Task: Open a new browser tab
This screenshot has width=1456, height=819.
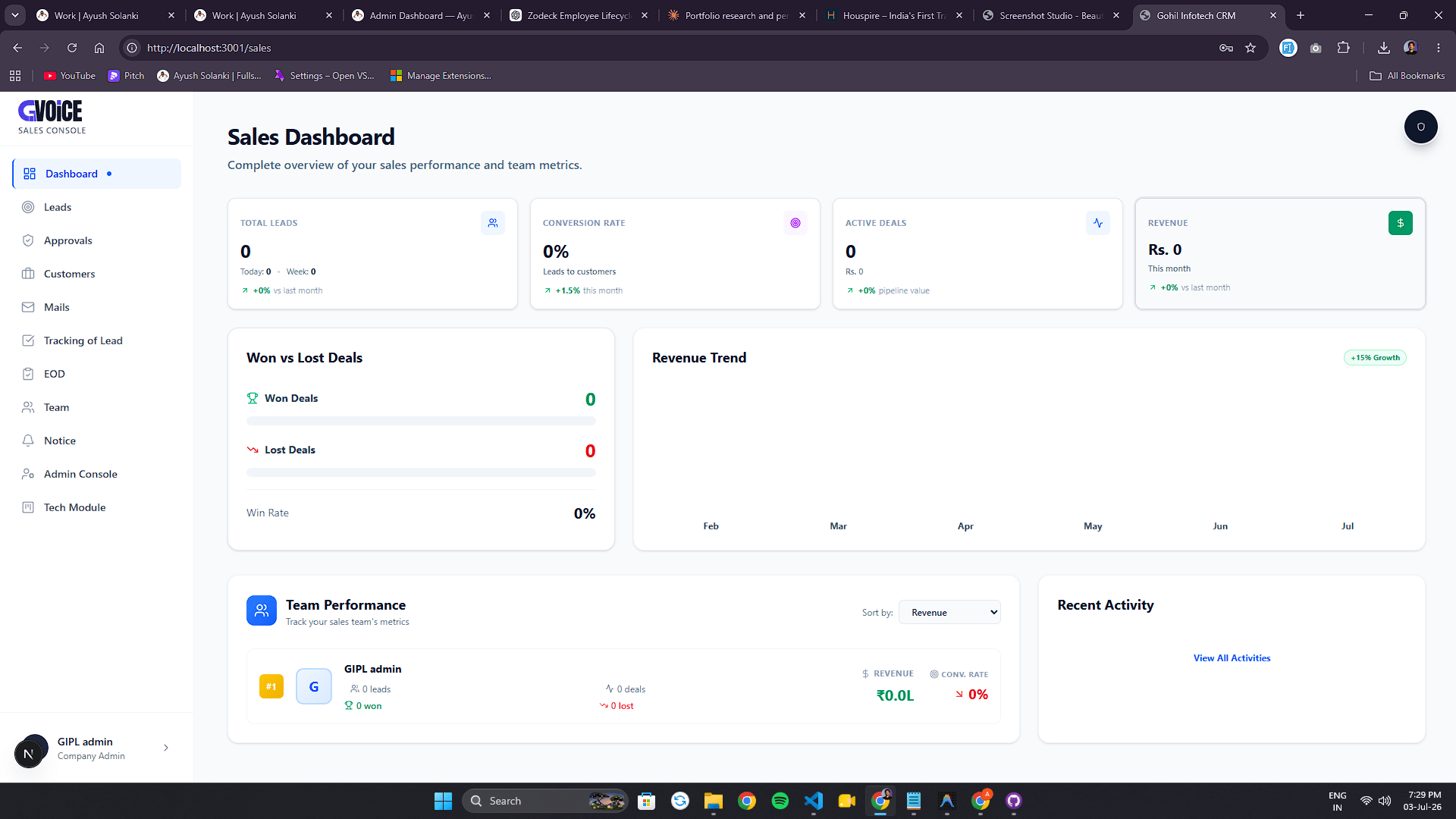Action: click(1301, 15)
